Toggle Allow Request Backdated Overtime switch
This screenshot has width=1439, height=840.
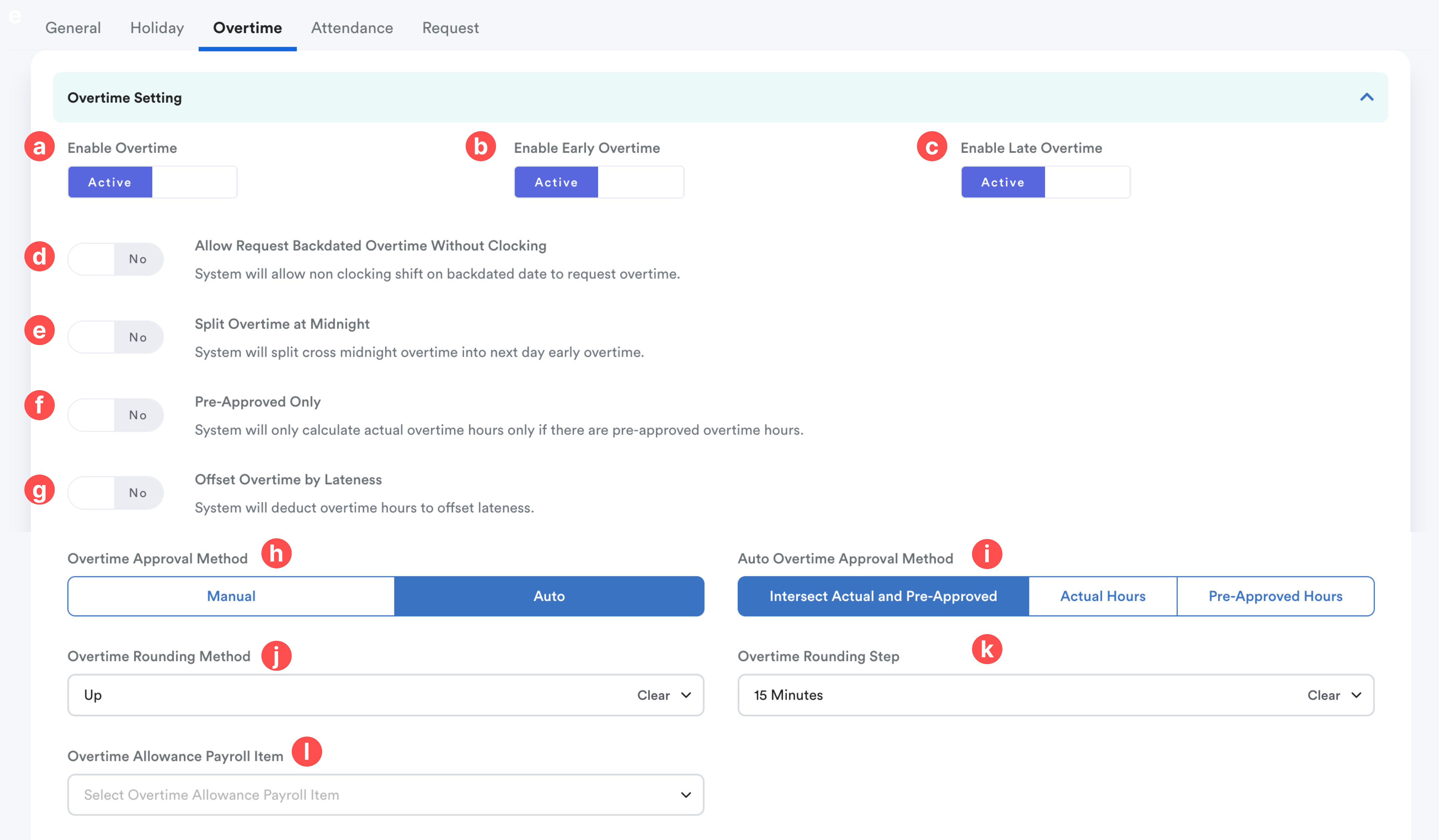[x=116, y=259]
